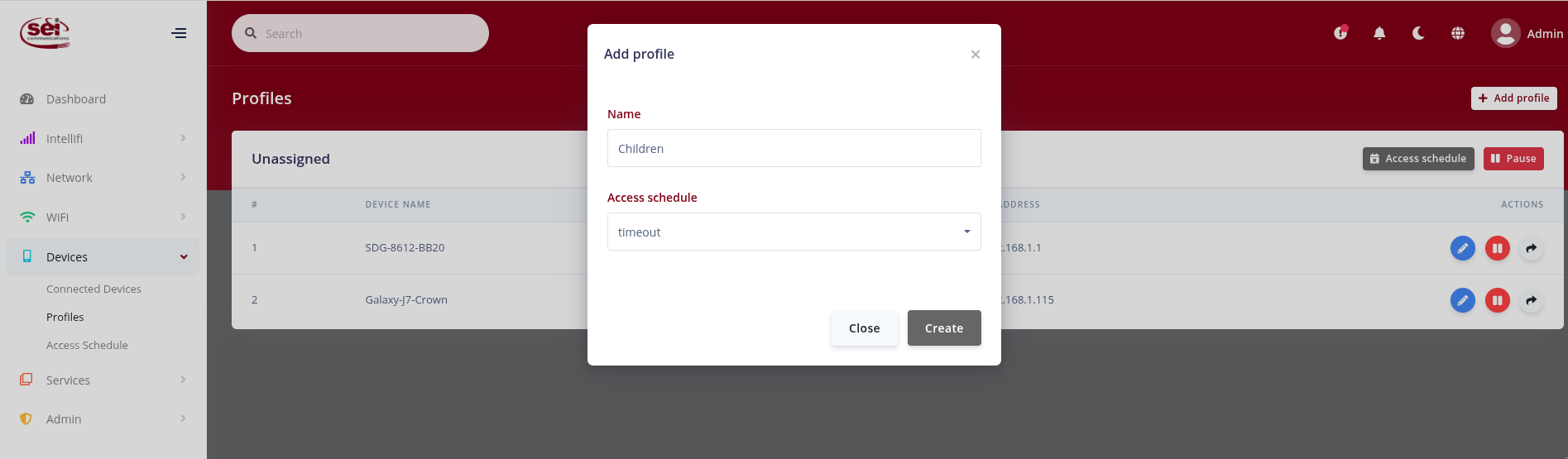Screen dimensions: 1568x459
Task: Open the bell notifications icon
Action: [x=1379, y=33]
